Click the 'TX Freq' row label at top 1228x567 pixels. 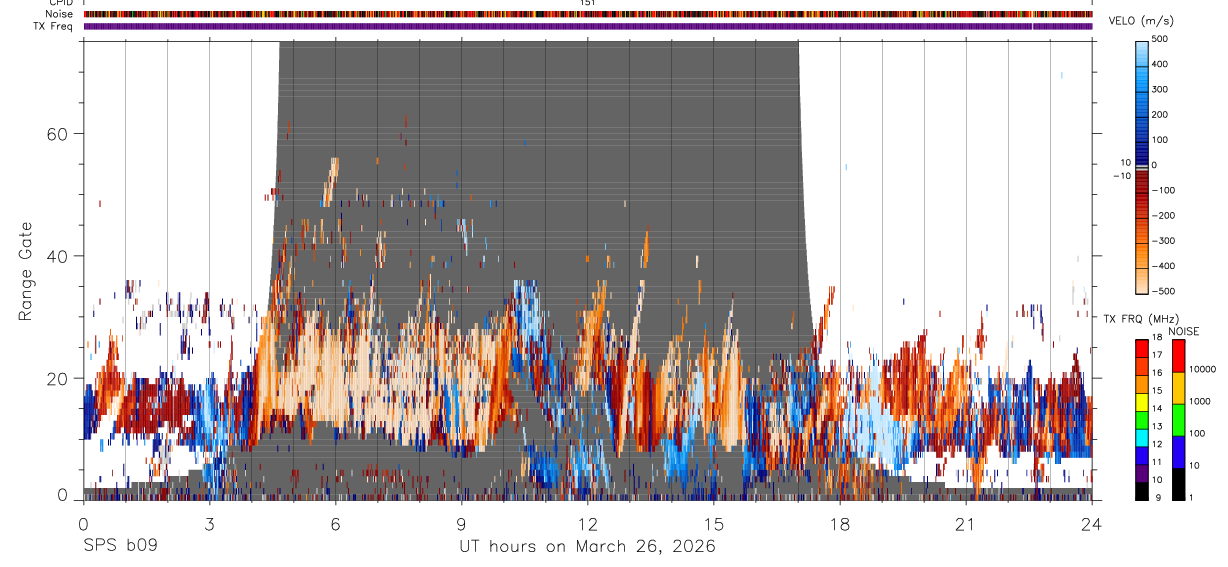[x=55, y=26]
